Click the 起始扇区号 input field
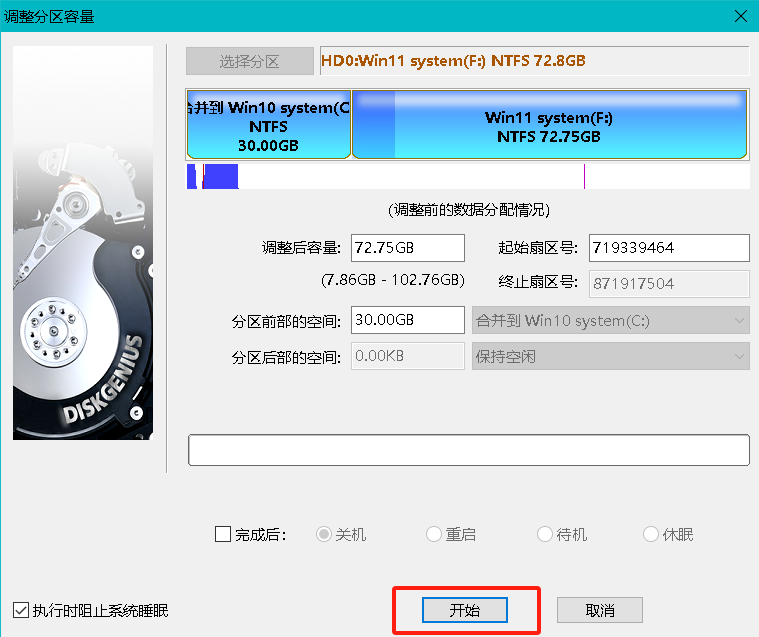The width and height of the screenshot is (759, 637). [669, 248]
